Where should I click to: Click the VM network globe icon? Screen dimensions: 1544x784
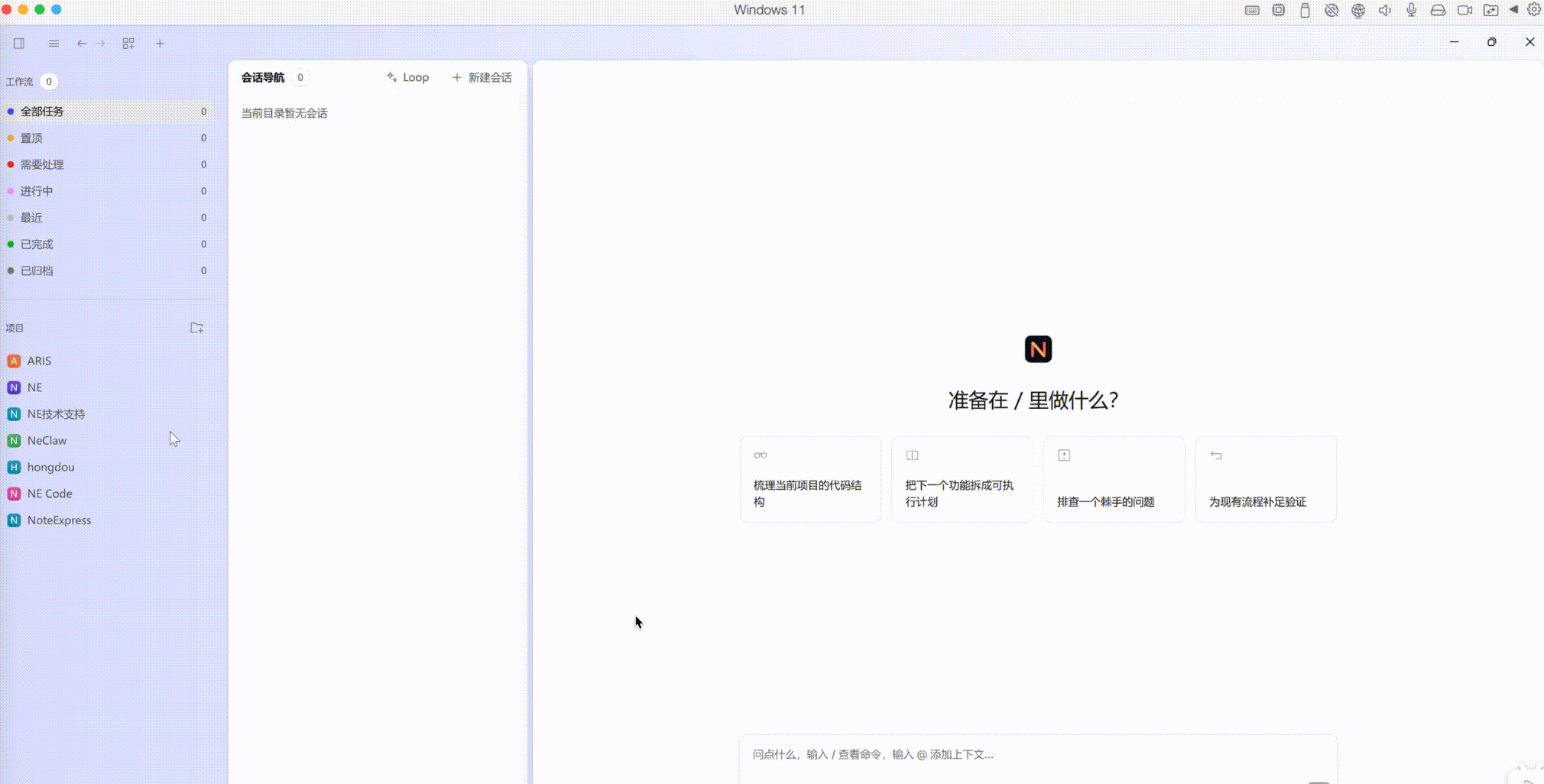1358,10
